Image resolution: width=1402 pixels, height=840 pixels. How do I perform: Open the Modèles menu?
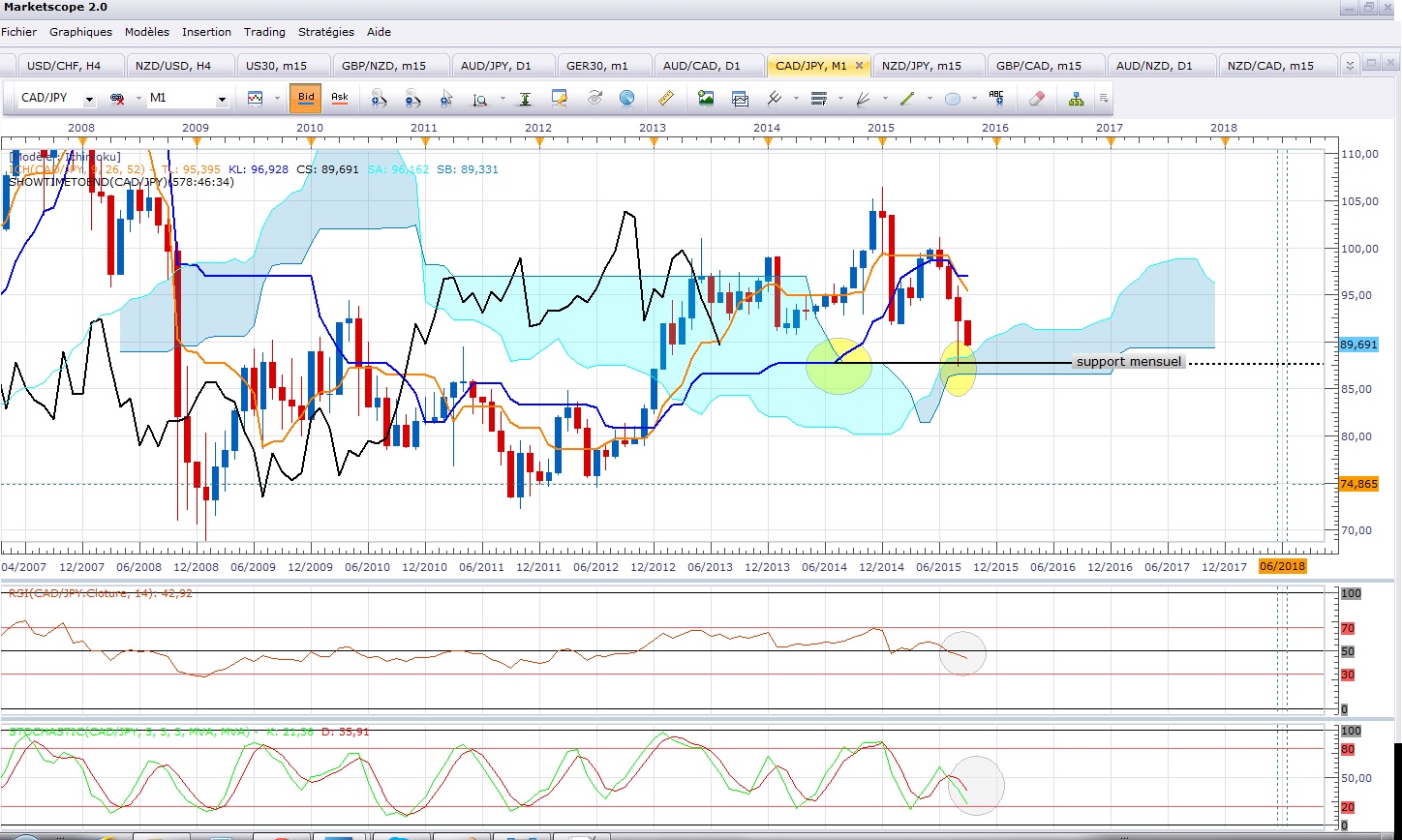[146, 32]
